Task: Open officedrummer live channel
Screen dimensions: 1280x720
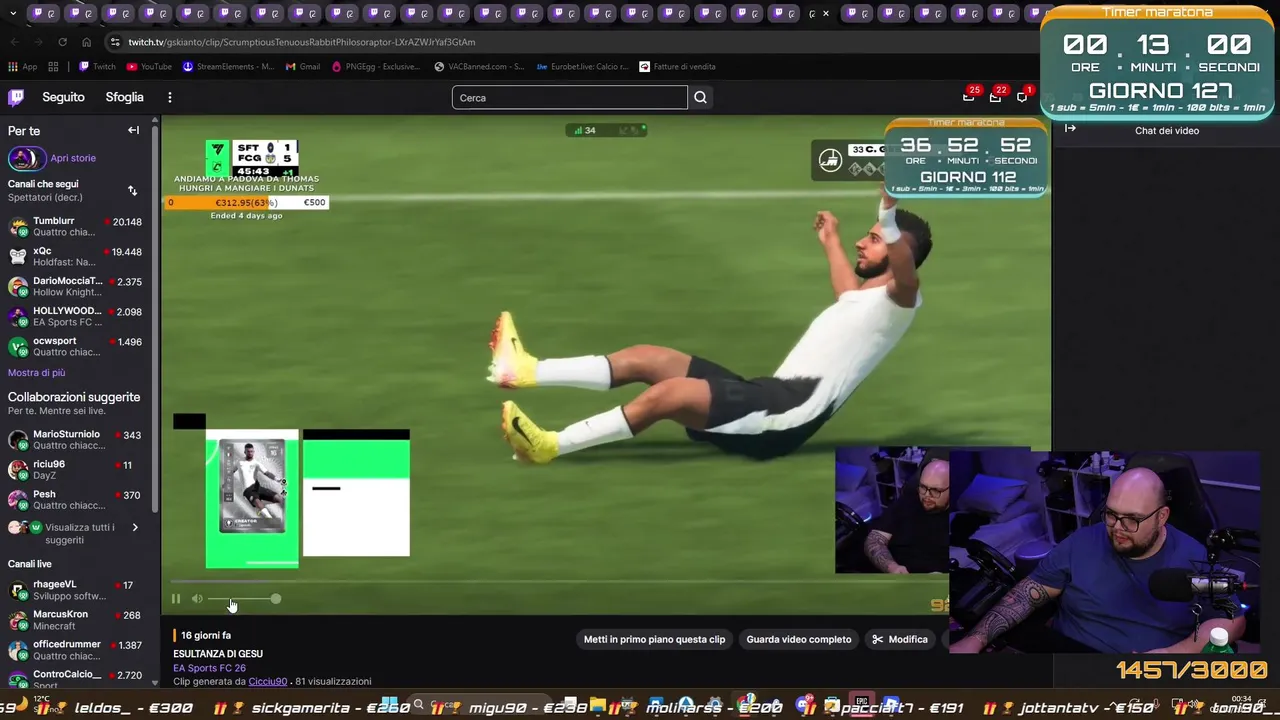Action: pyautogui.click(x=75, y=650)
